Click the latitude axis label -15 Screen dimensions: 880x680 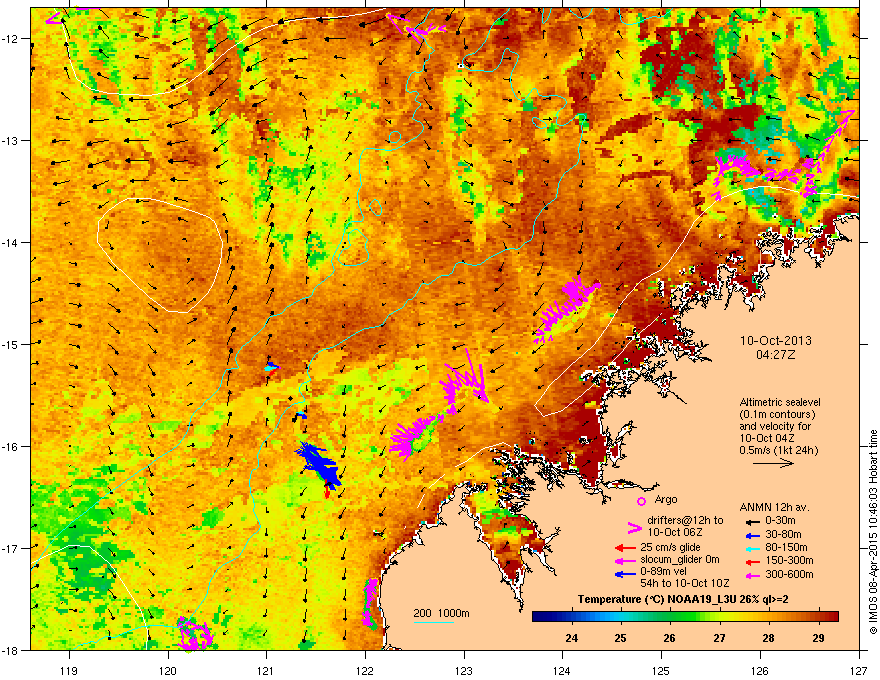[x=11, y=344]
